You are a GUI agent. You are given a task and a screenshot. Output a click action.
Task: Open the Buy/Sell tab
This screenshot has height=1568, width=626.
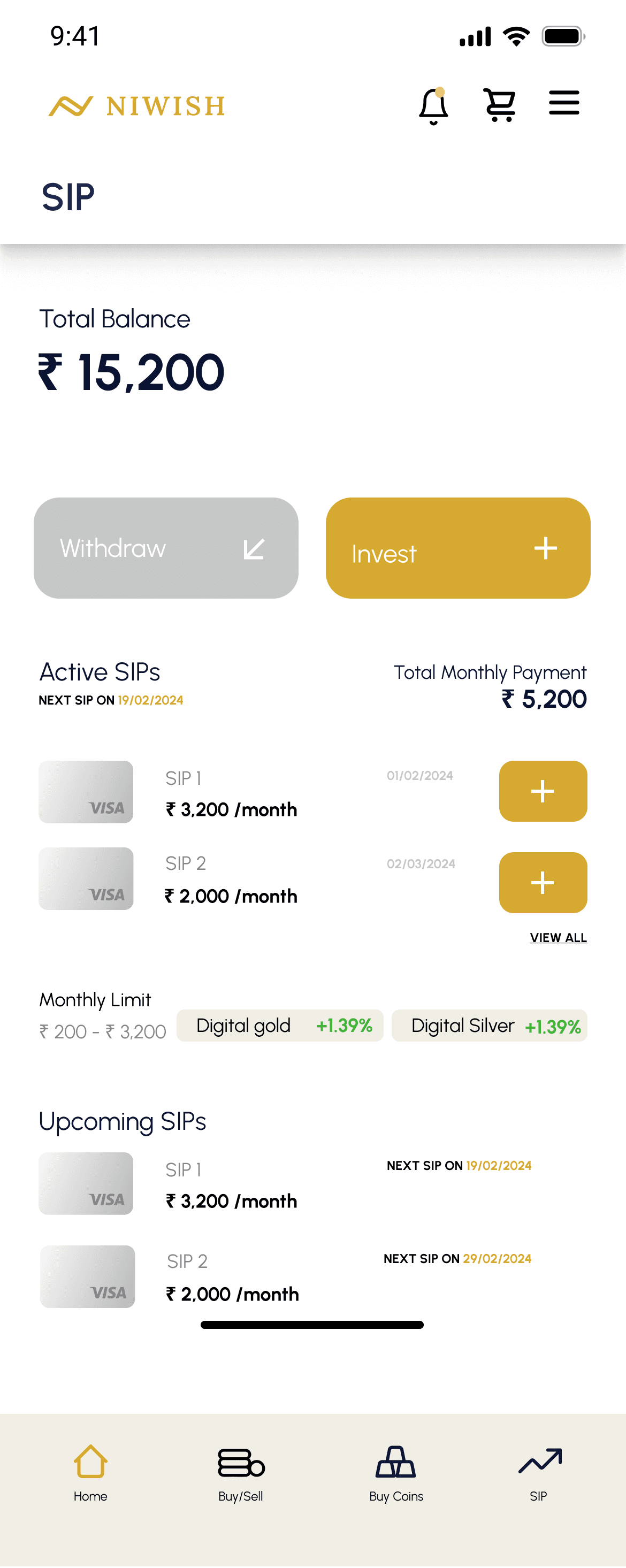(x=241, y=1473)
